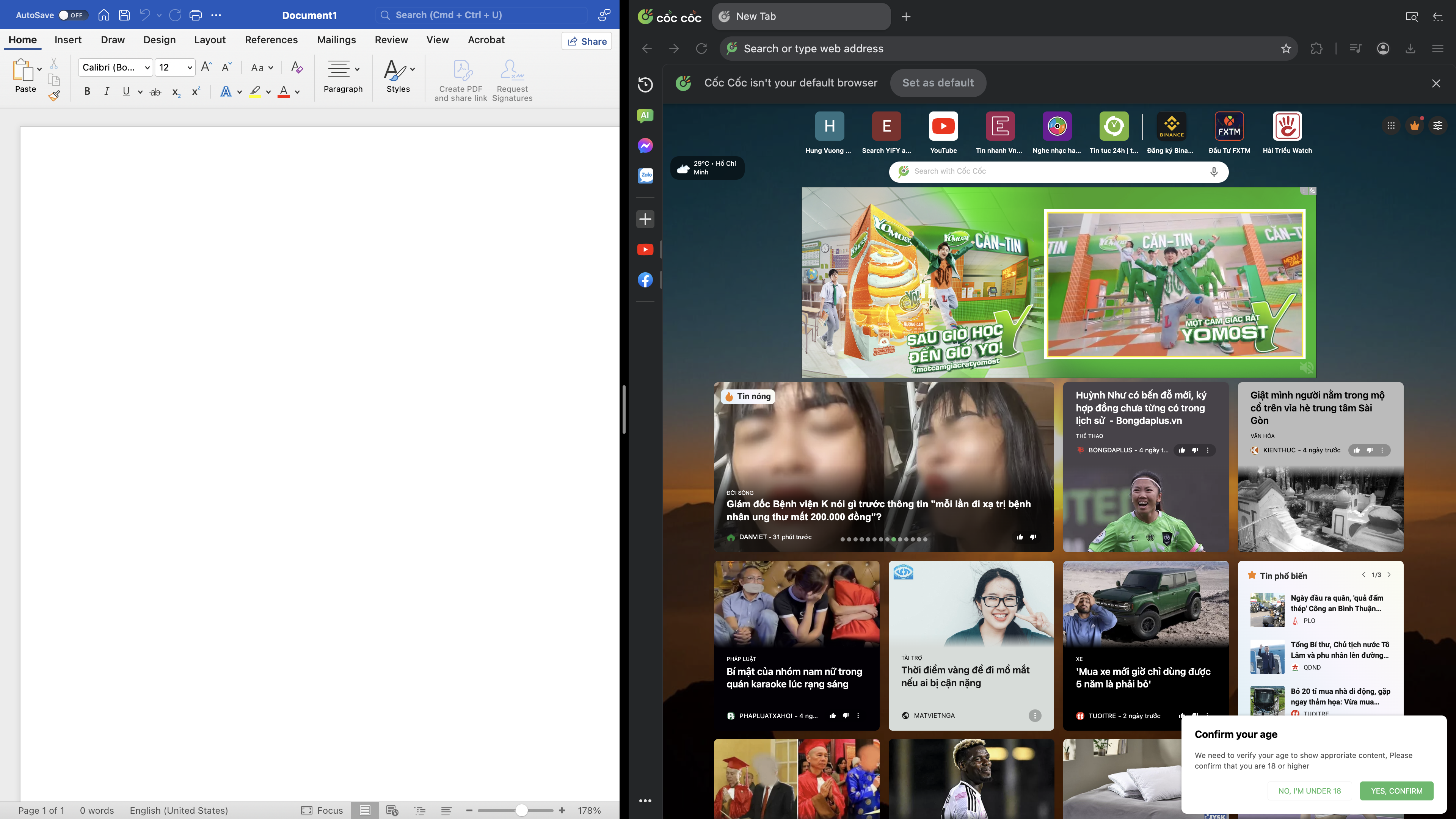Image resolution: width=1456 pixels, height=819 pixels.
Task: Share the Word document
Action: (x=587, y=41)
